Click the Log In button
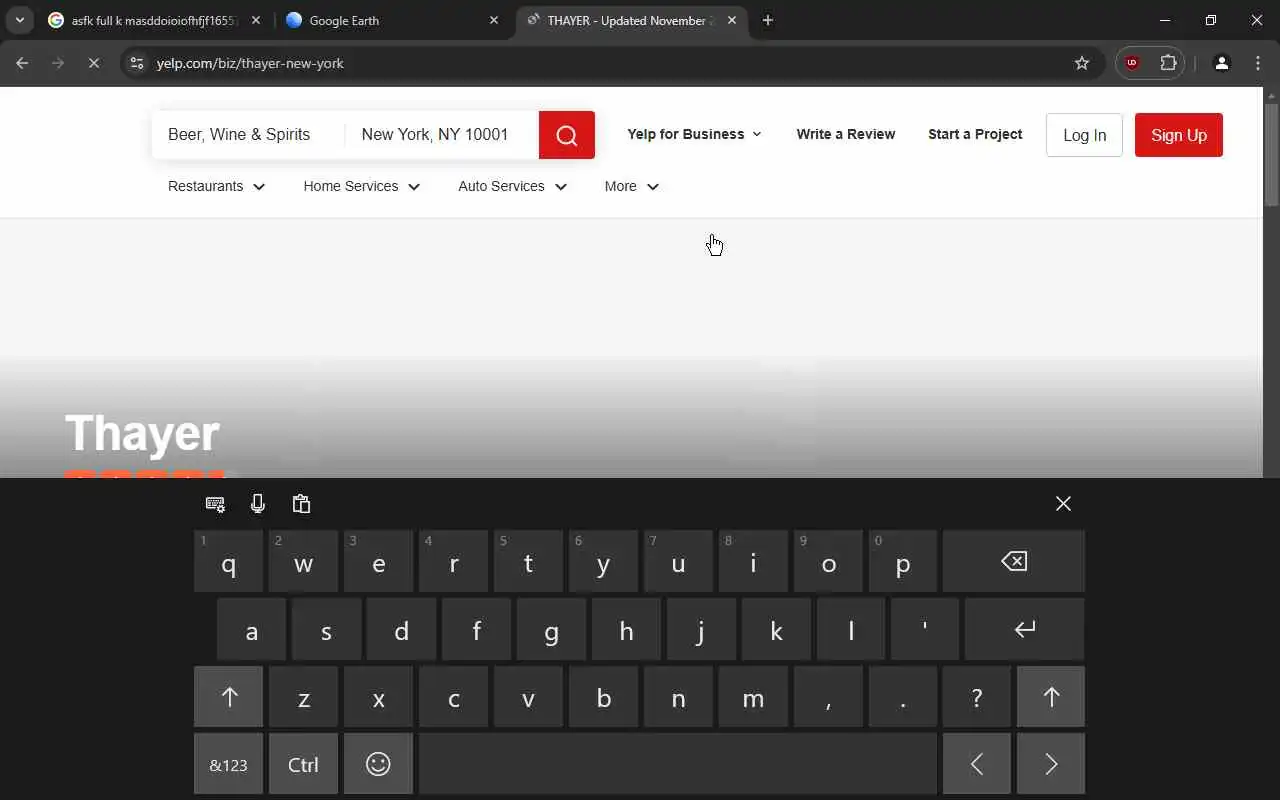This screenshot has height=800, width=1280. point(1084,135)
